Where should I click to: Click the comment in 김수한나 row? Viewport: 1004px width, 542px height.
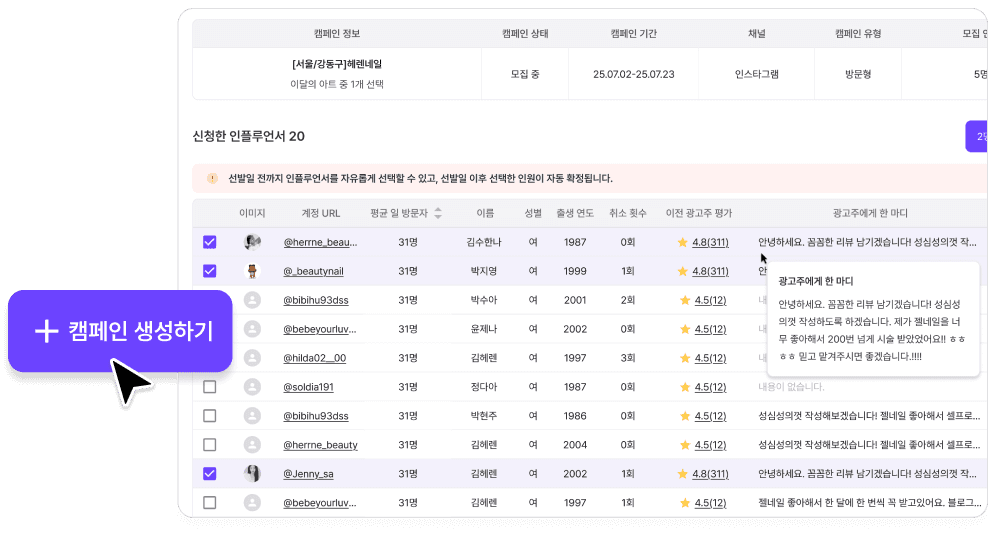867,242
